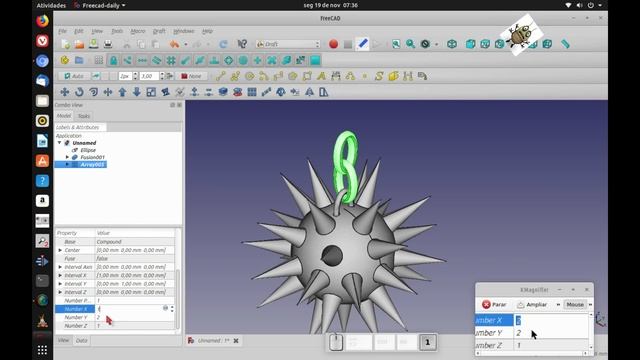Expand the Fusion001 tree node

(x=67, y=157)
